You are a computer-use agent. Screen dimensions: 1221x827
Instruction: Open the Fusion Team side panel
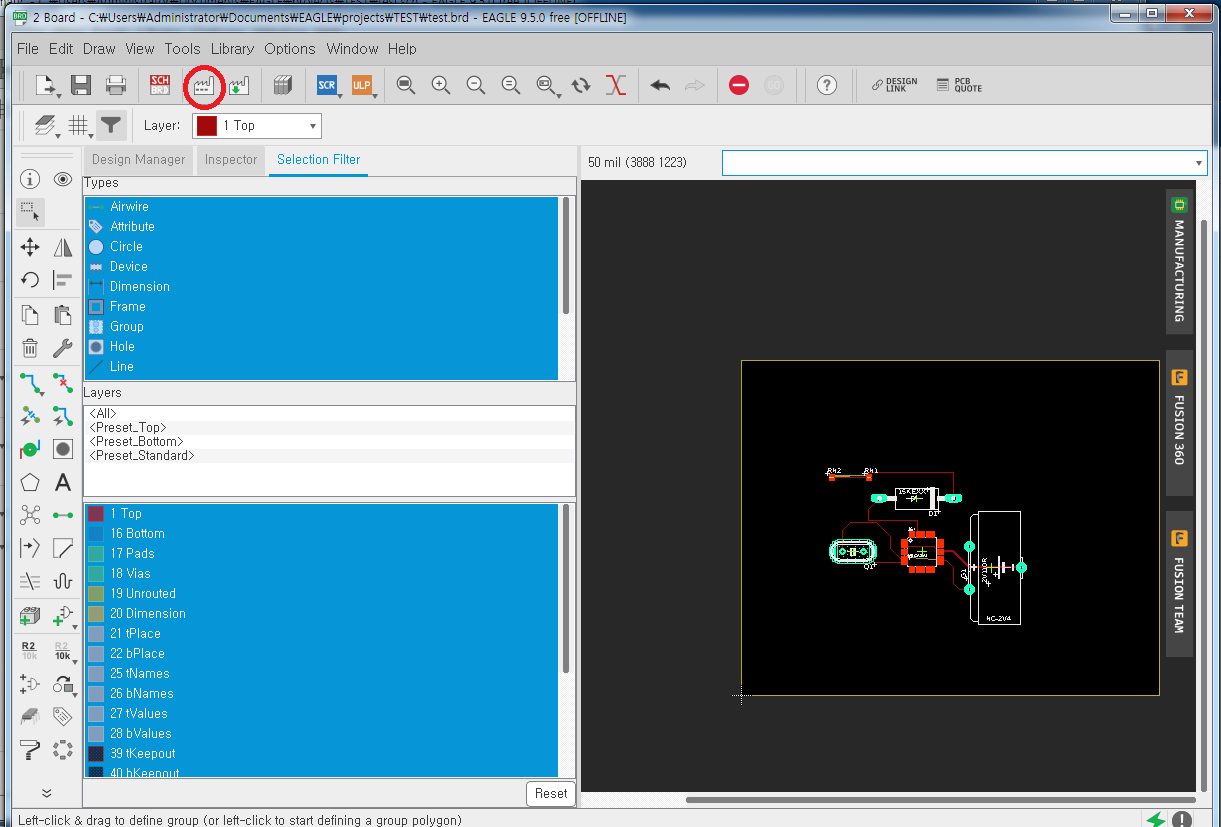point(1179,584)
